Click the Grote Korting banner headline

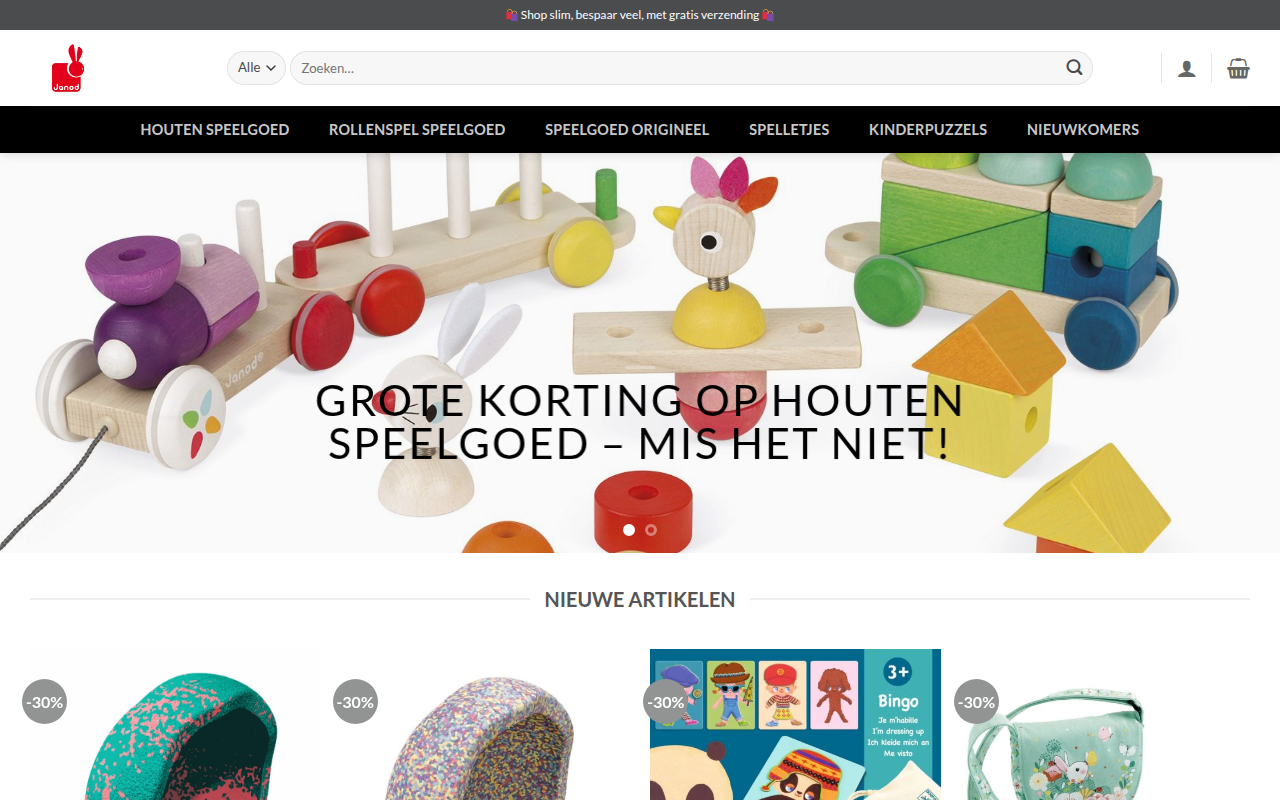pyautogui.click(x=640, y=422)
